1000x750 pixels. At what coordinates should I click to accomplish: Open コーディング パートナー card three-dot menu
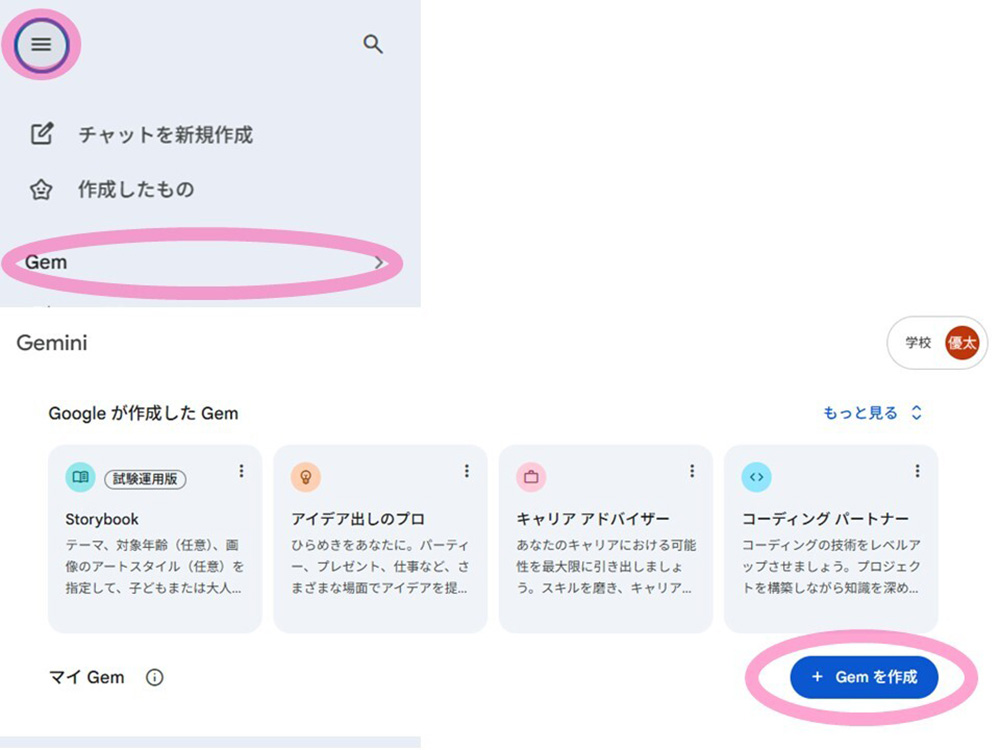pos(917,471)
